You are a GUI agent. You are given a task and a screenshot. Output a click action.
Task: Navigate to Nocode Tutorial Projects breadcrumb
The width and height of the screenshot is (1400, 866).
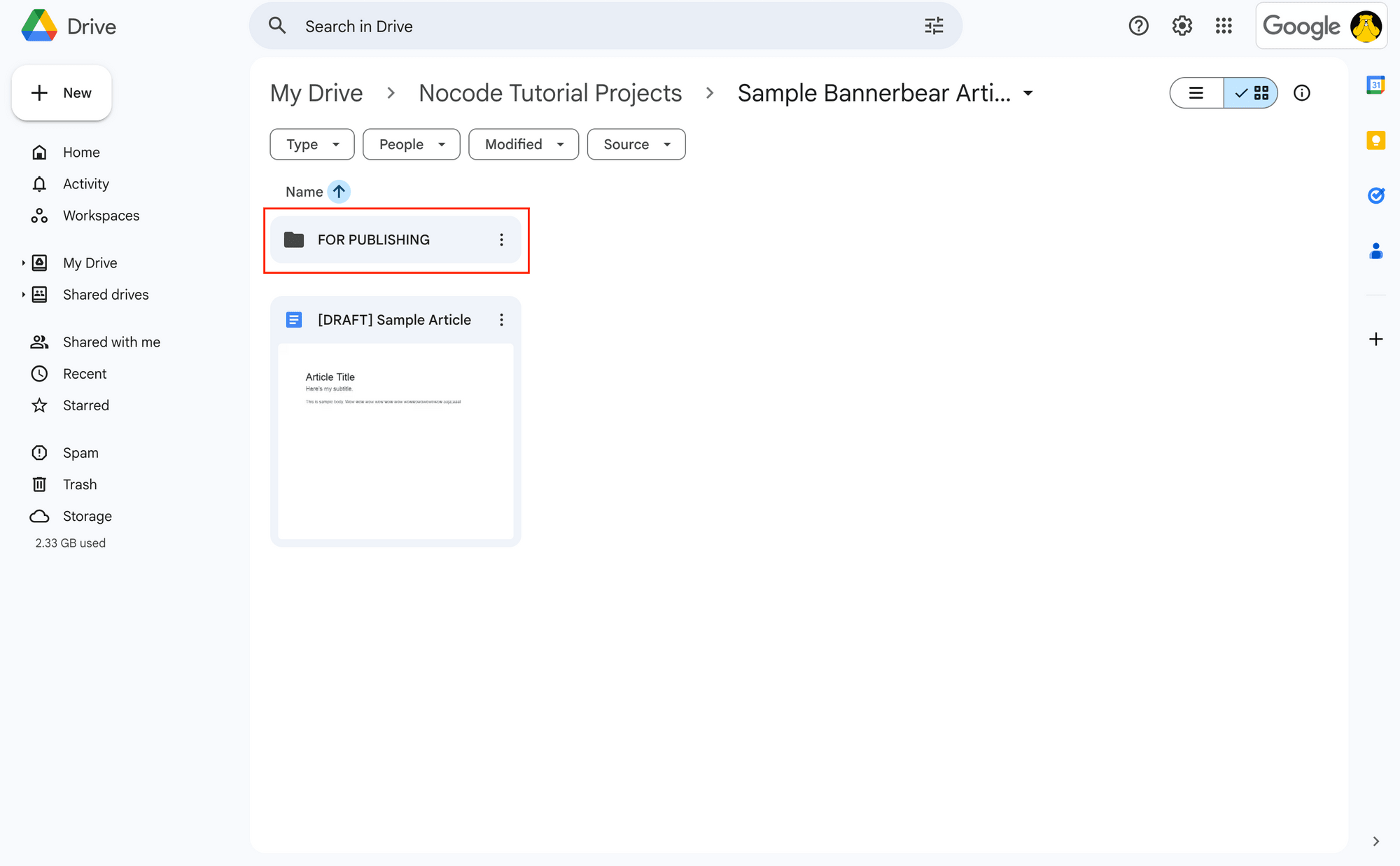(x=550, y=93)
